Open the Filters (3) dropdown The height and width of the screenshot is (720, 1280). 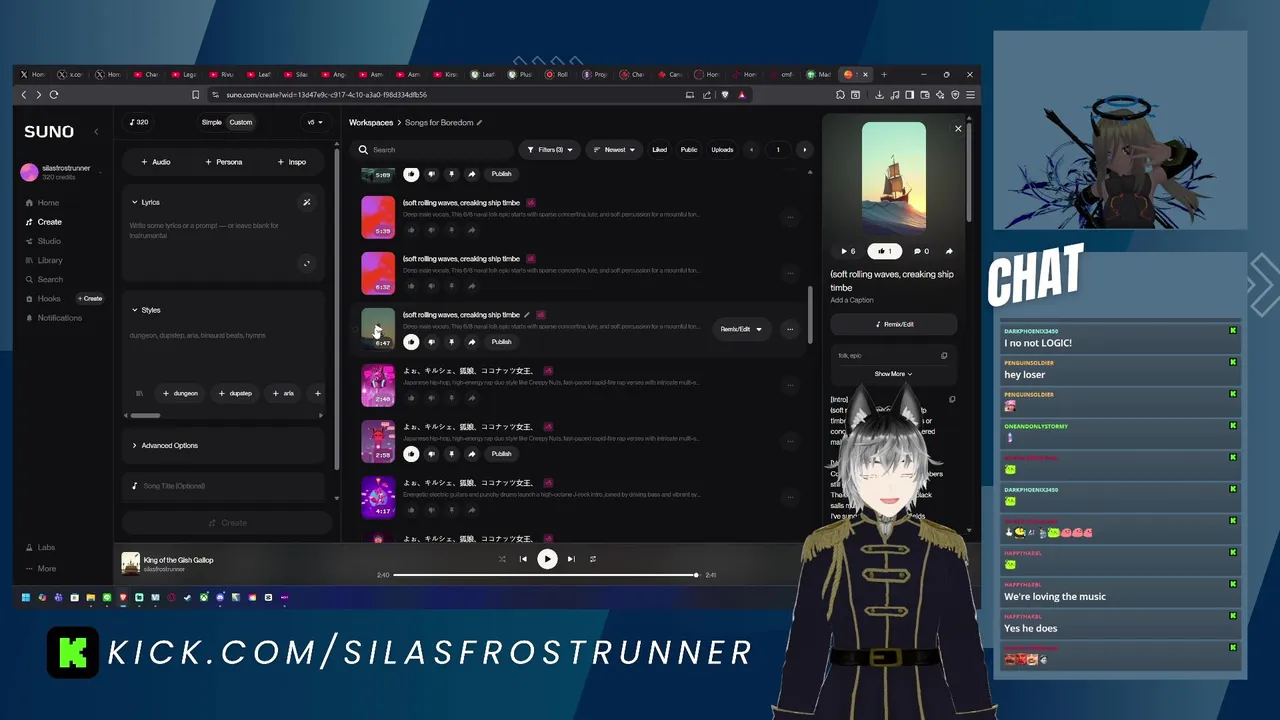pos(549,150)
